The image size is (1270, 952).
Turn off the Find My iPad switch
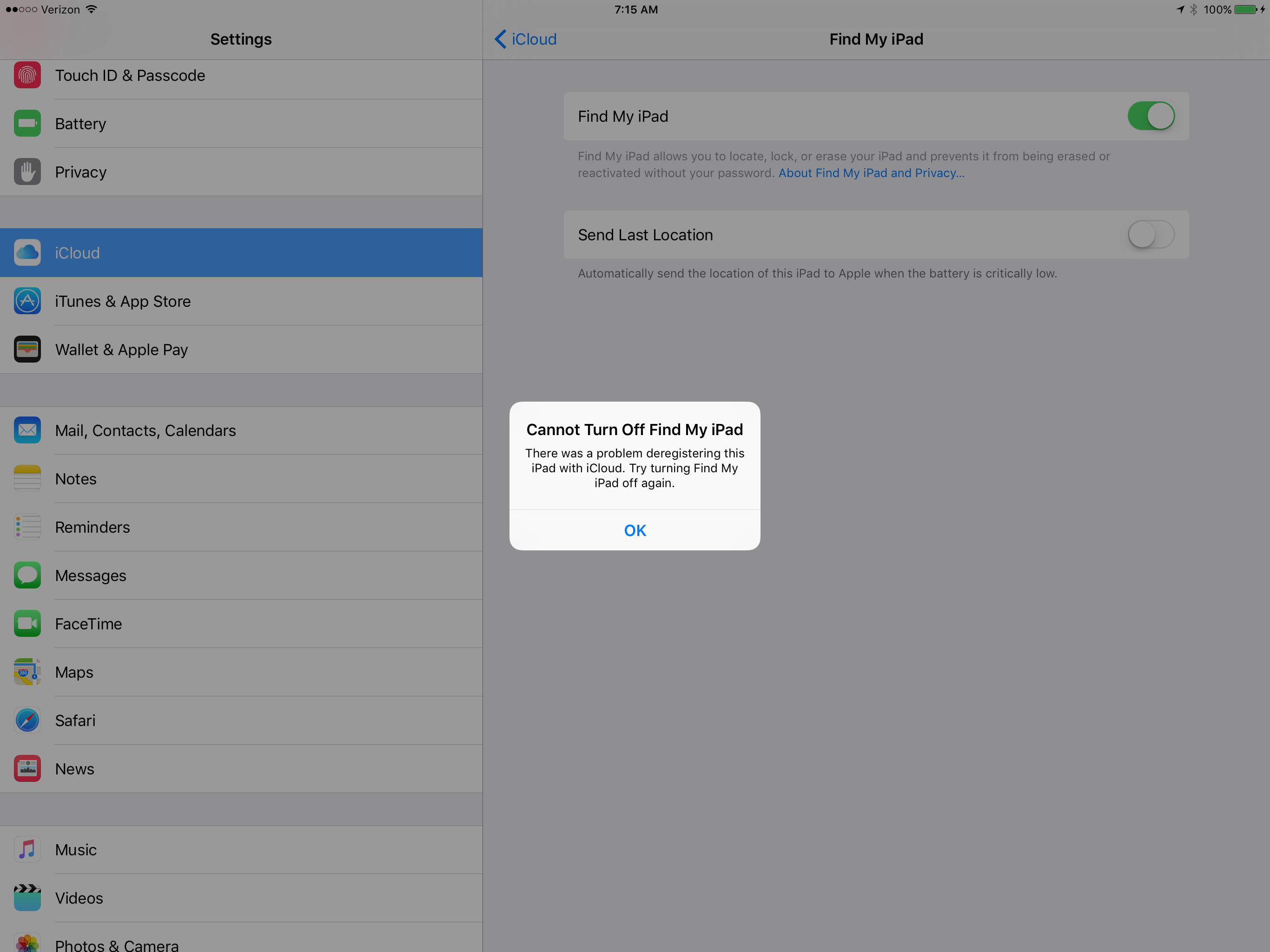[x=1150, y=116]
